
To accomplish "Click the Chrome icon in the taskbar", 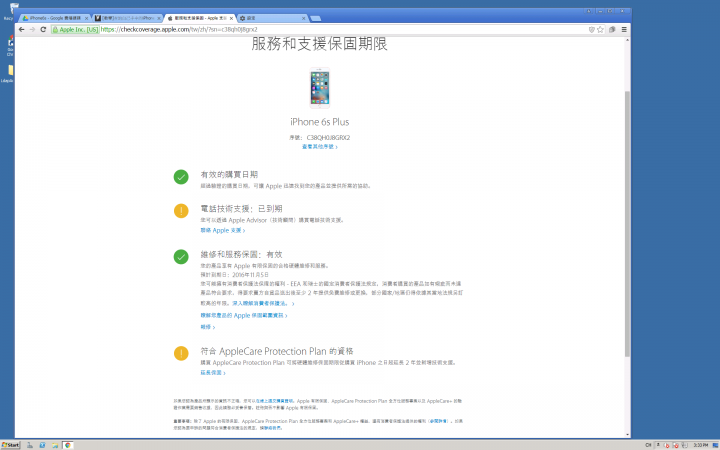I will 68,445.
